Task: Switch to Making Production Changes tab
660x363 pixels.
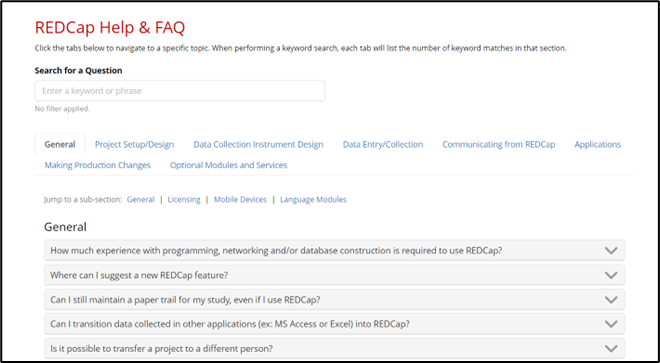Action: (x=97, y=165)
